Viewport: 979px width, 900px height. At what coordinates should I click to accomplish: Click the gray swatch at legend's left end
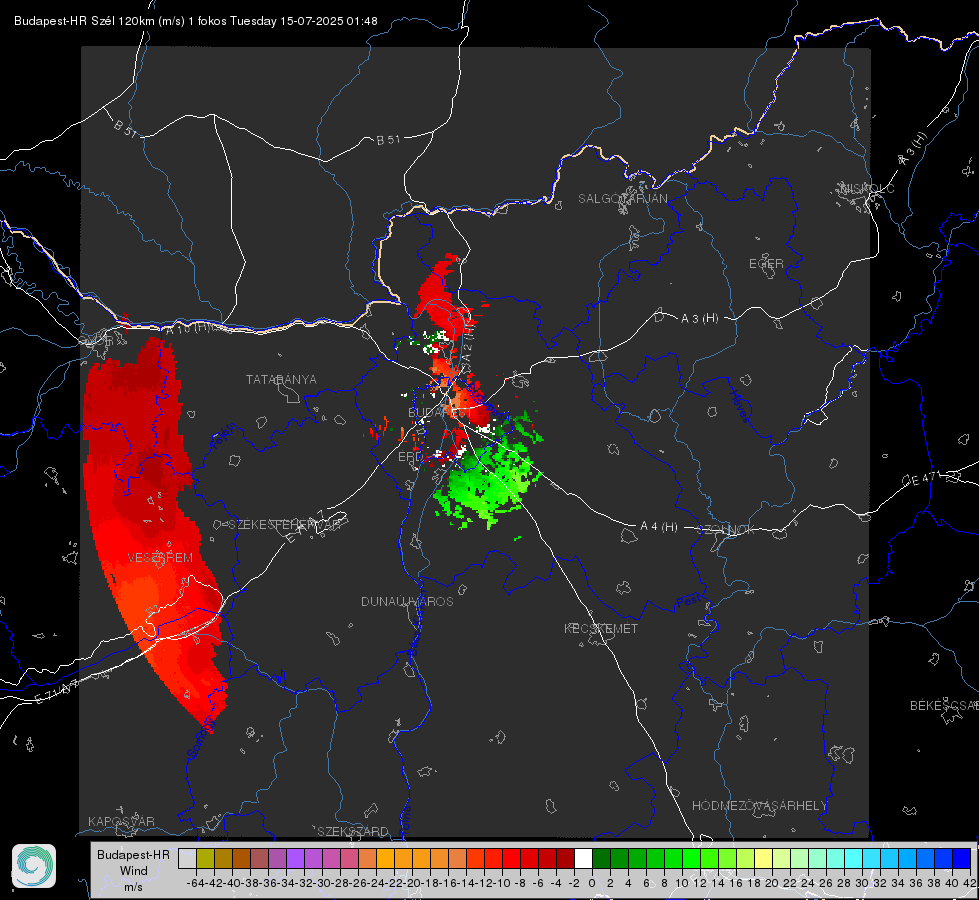[187, 858]
